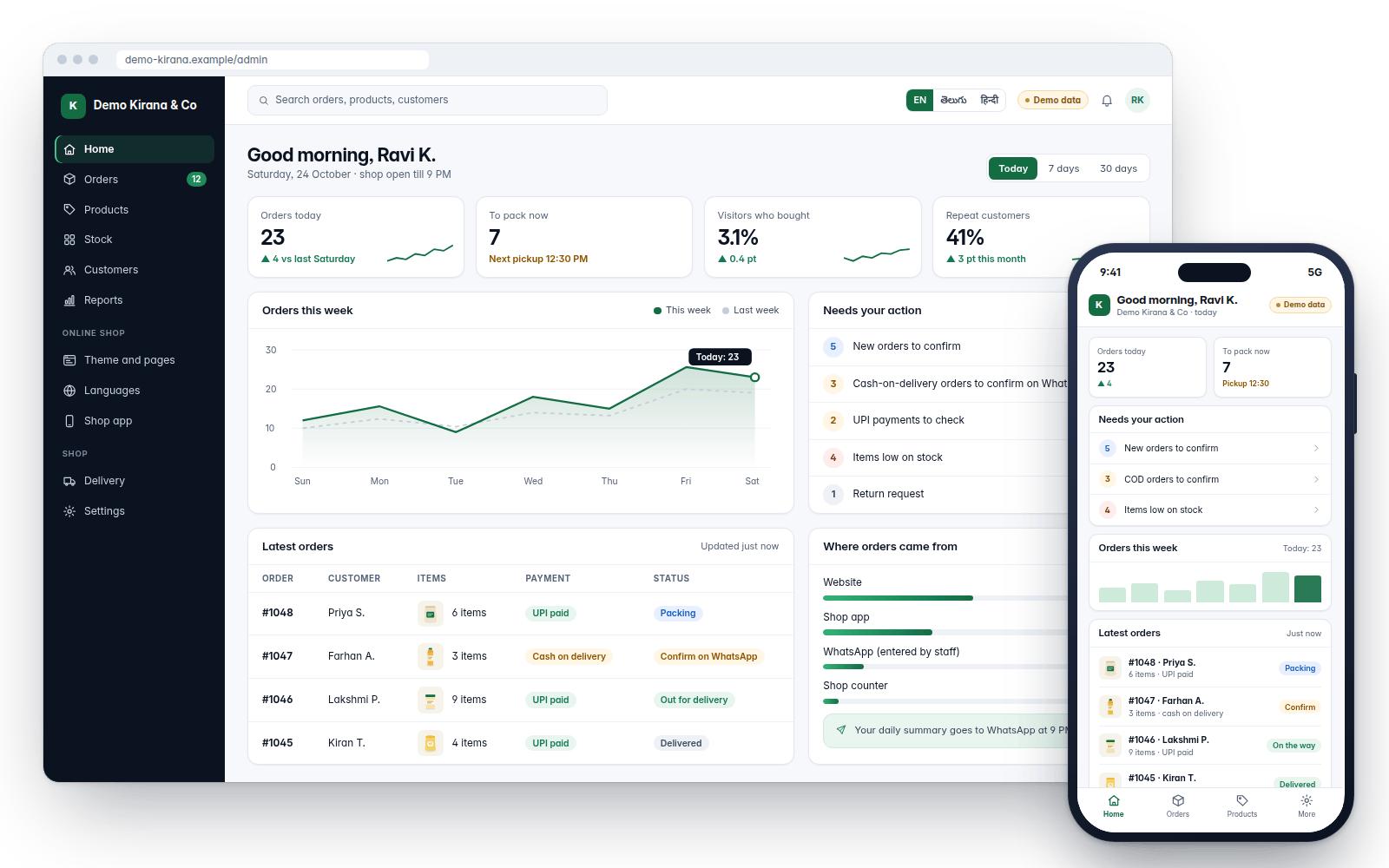1389x868 pixels.
Task: Click the Customers people icon in sidebar
Action: tap(69, 270)
